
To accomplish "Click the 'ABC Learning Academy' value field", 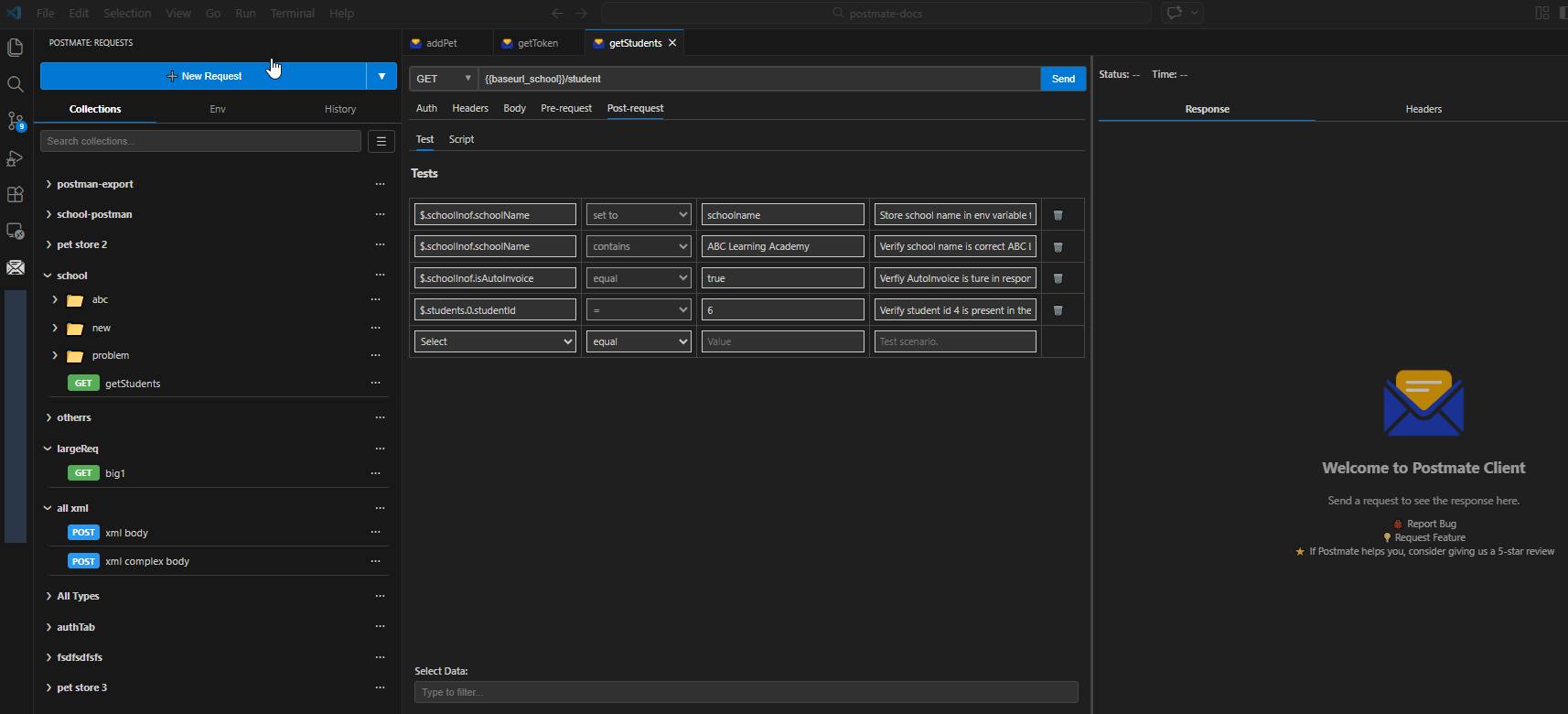I will 782,246.
